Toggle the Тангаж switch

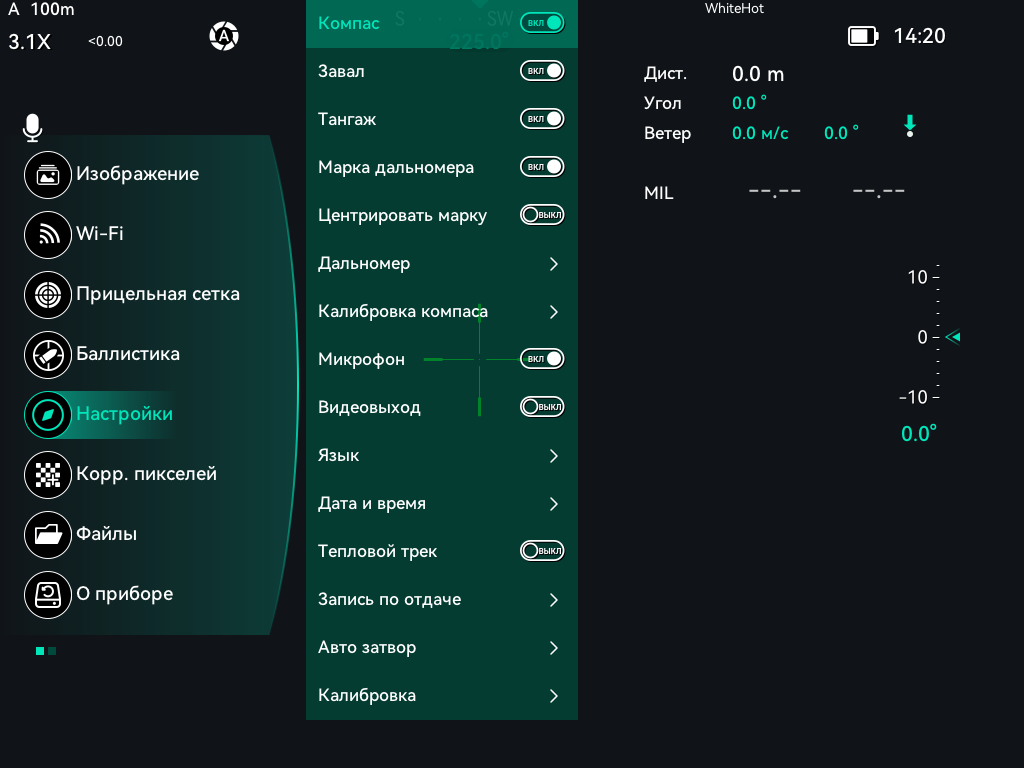[x=542, y=119]
